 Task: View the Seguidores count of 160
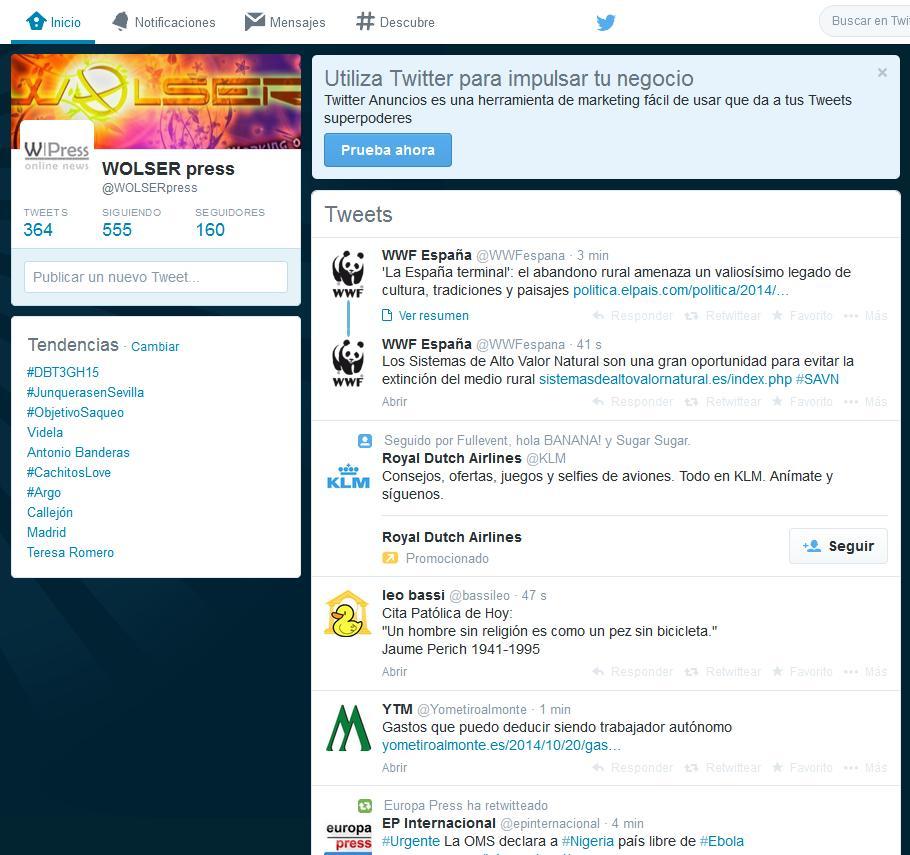pos(210,230)
